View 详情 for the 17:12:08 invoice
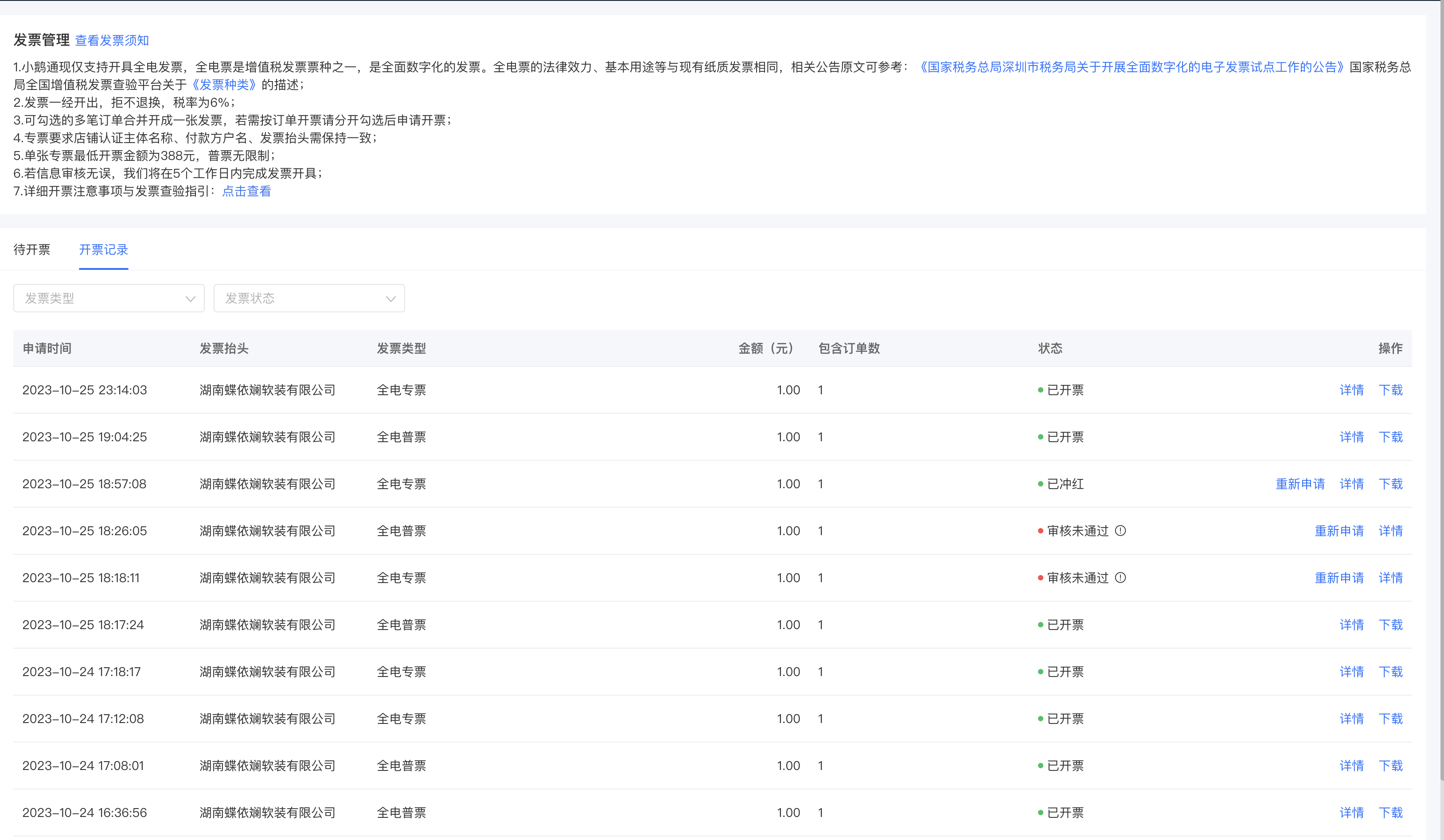This screenshot has width=1444, height=840. click(x=1352, y=719)
